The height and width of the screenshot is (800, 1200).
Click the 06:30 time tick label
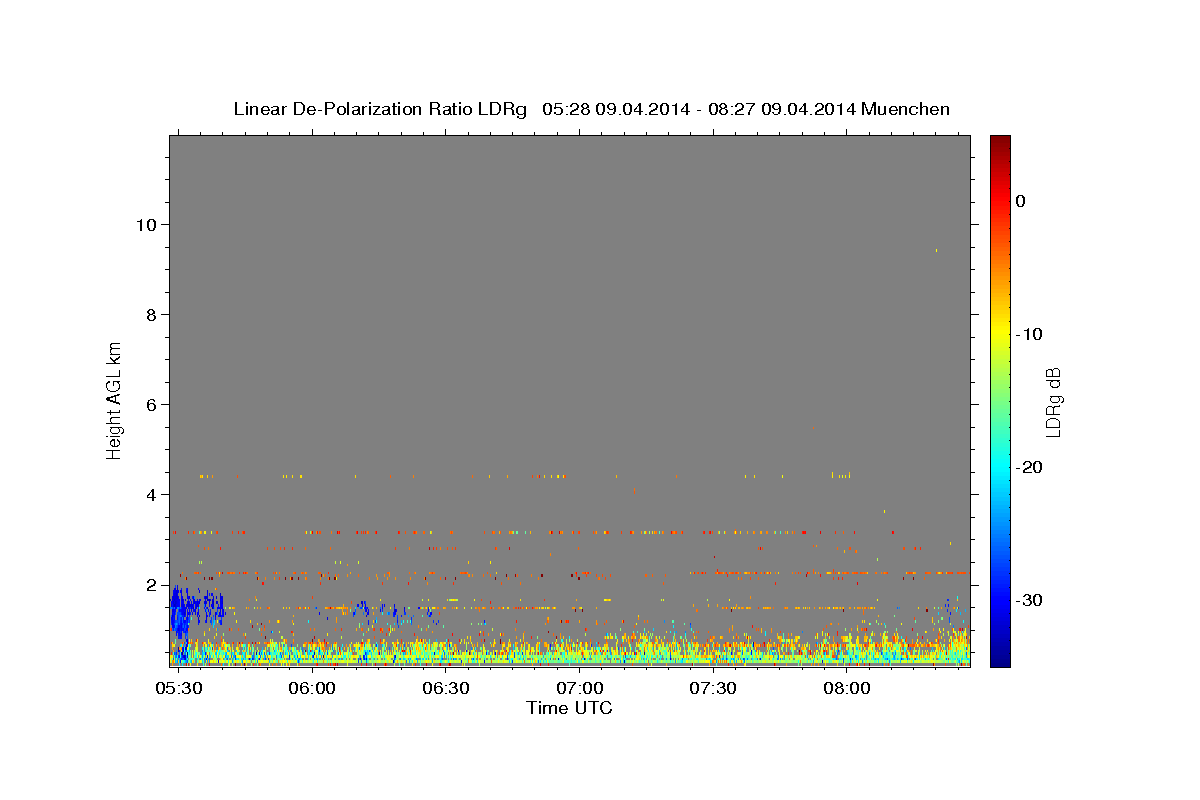coord(446,689)
